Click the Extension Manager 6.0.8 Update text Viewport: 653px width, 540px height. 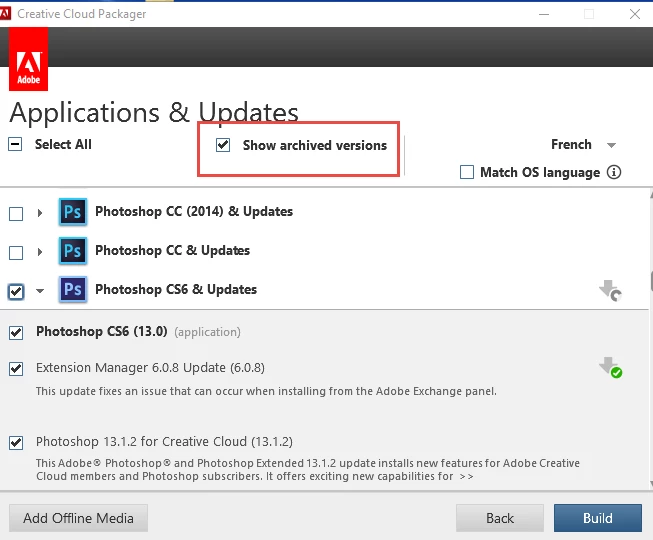pos(150,368)
